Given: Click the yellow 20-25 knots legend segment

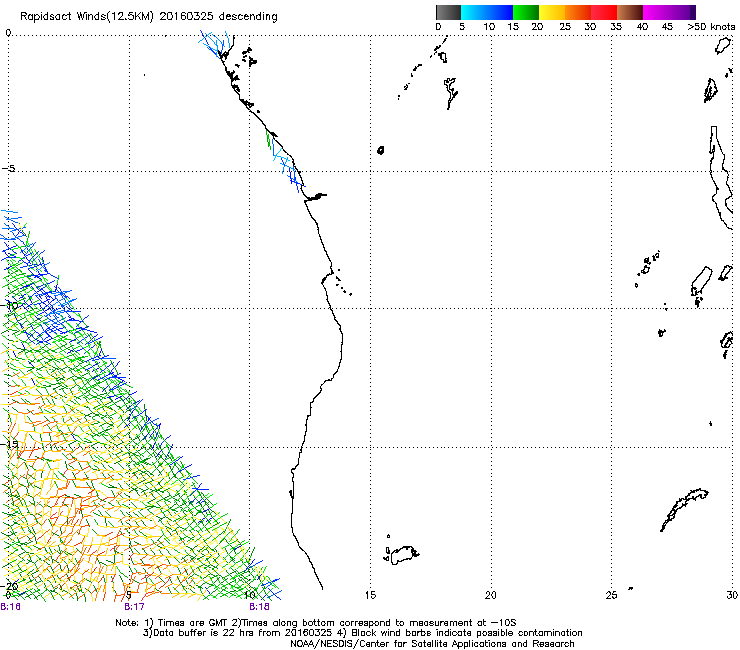Looking at the screenshot, I should point(552,12).
